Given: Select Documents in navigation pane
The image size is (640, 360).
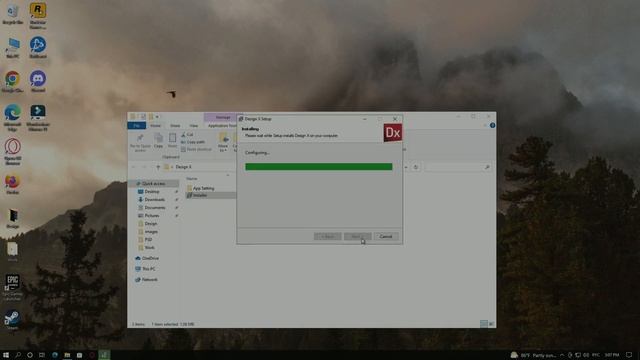Looking at the screenshot, I should [155, 207].
